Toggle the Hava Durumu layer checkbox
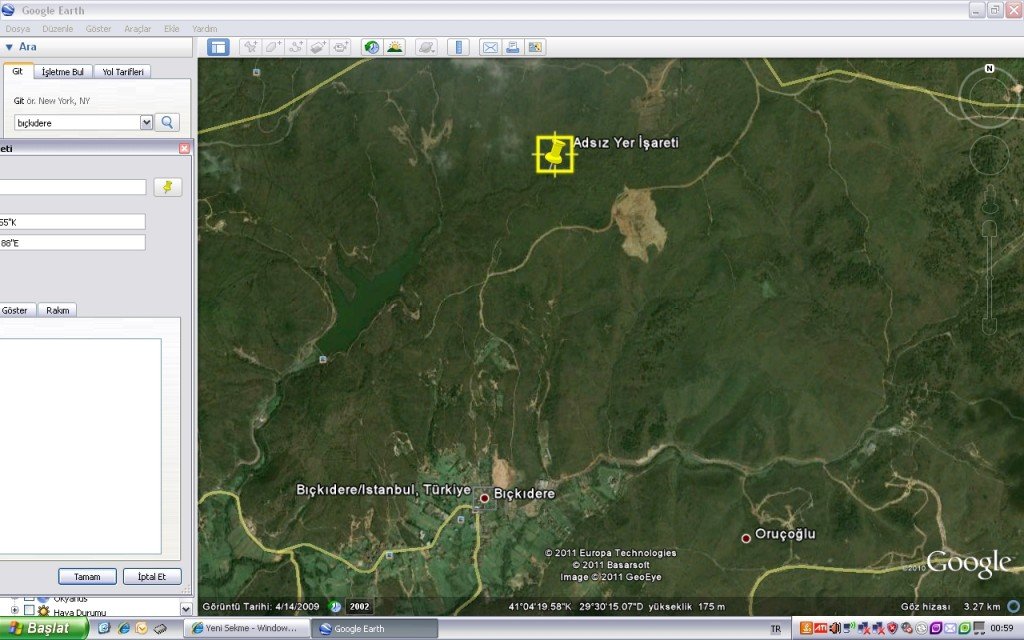This screenshot has width=1024, height=640. pyautogui.click(x=29, y=611)
